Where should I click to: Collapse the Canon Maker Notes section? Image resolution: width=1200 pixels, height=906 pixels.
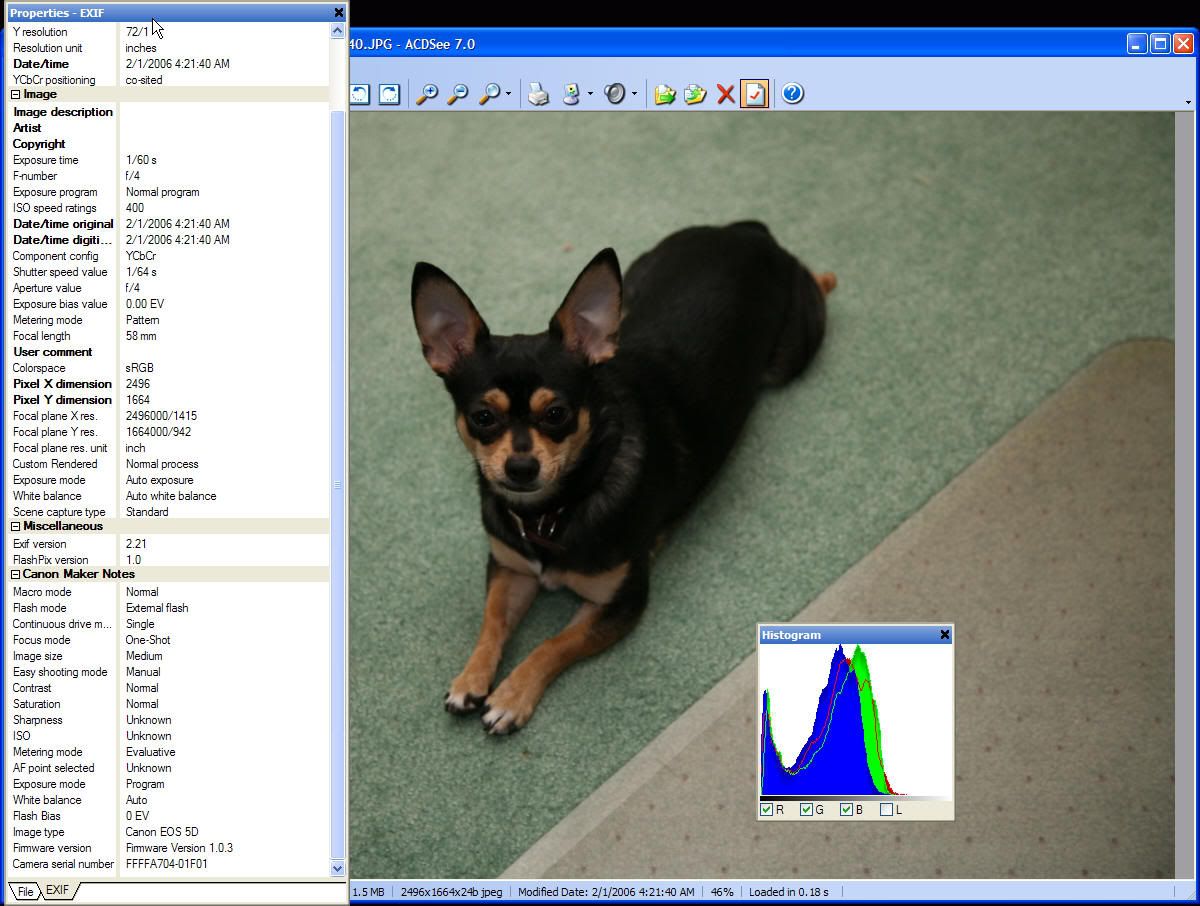(x=16, y=574)
